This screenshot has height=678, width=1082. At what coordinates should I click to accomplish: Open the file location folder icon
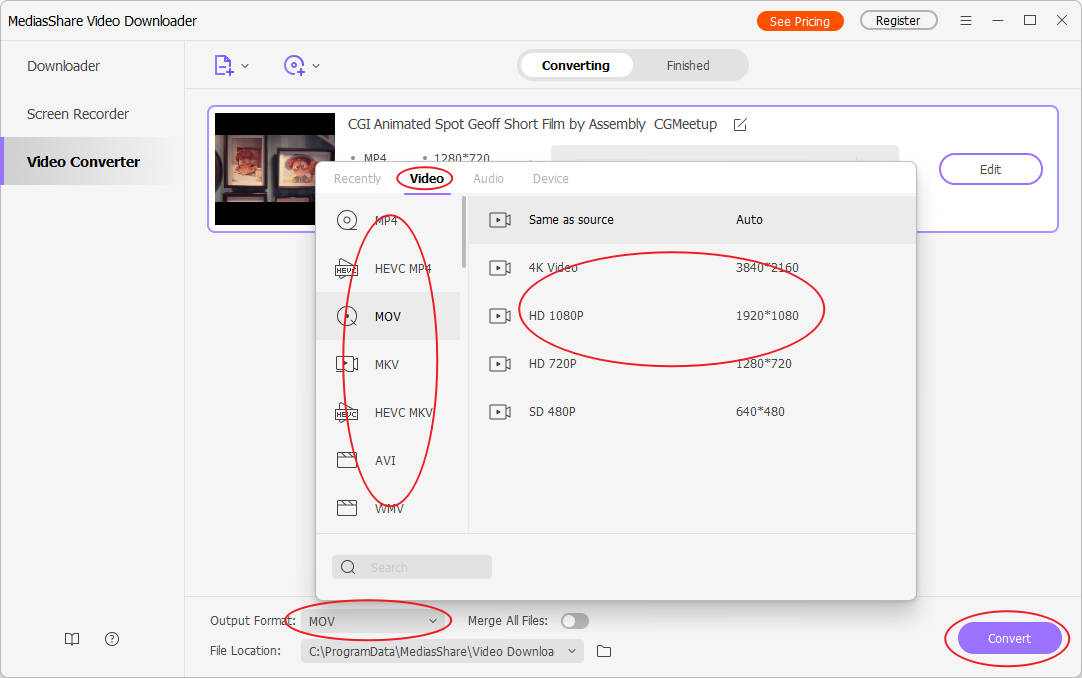(x=604, y=651)
